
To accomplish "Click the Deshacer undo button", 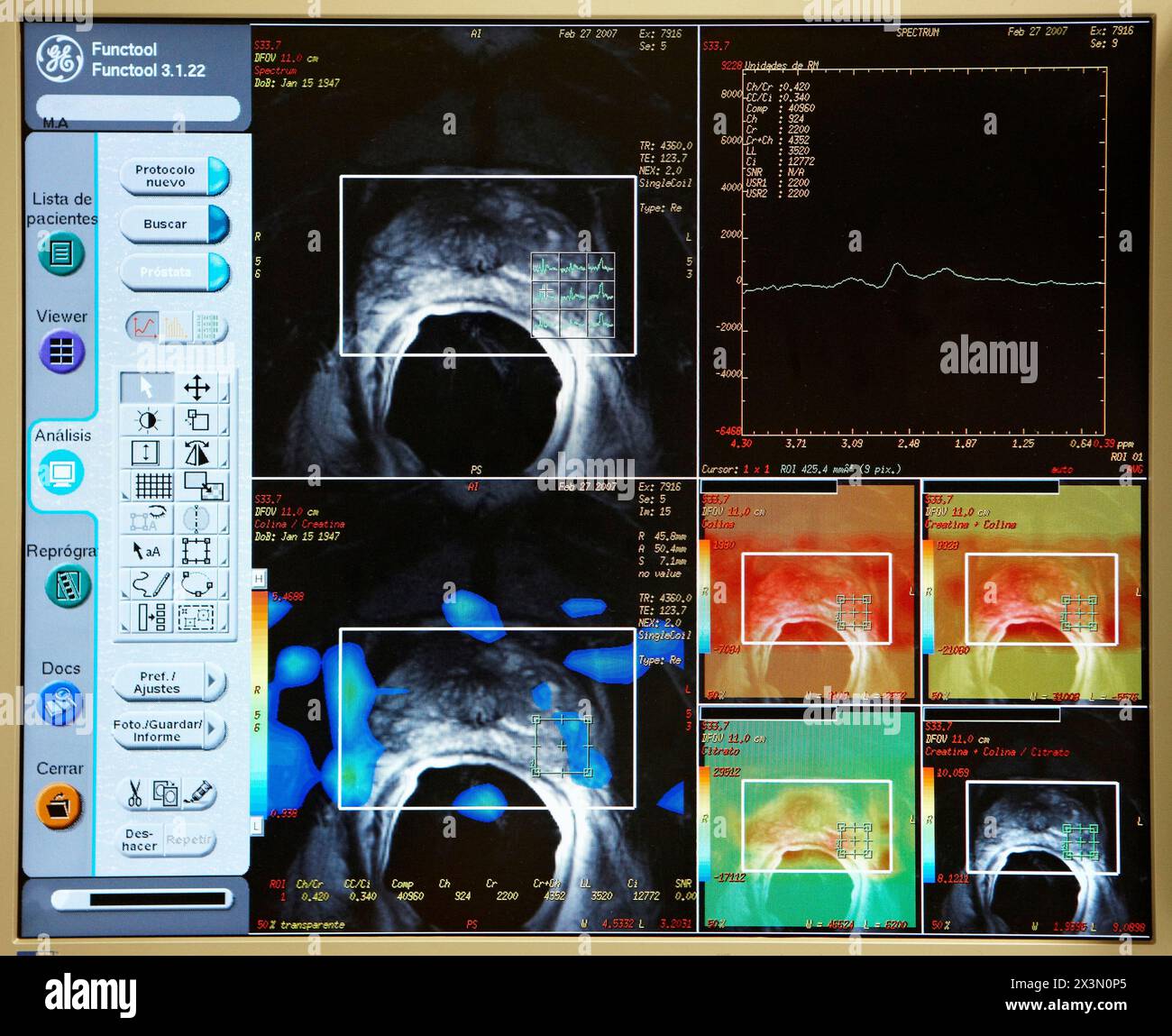I will [x=140, y=839].
